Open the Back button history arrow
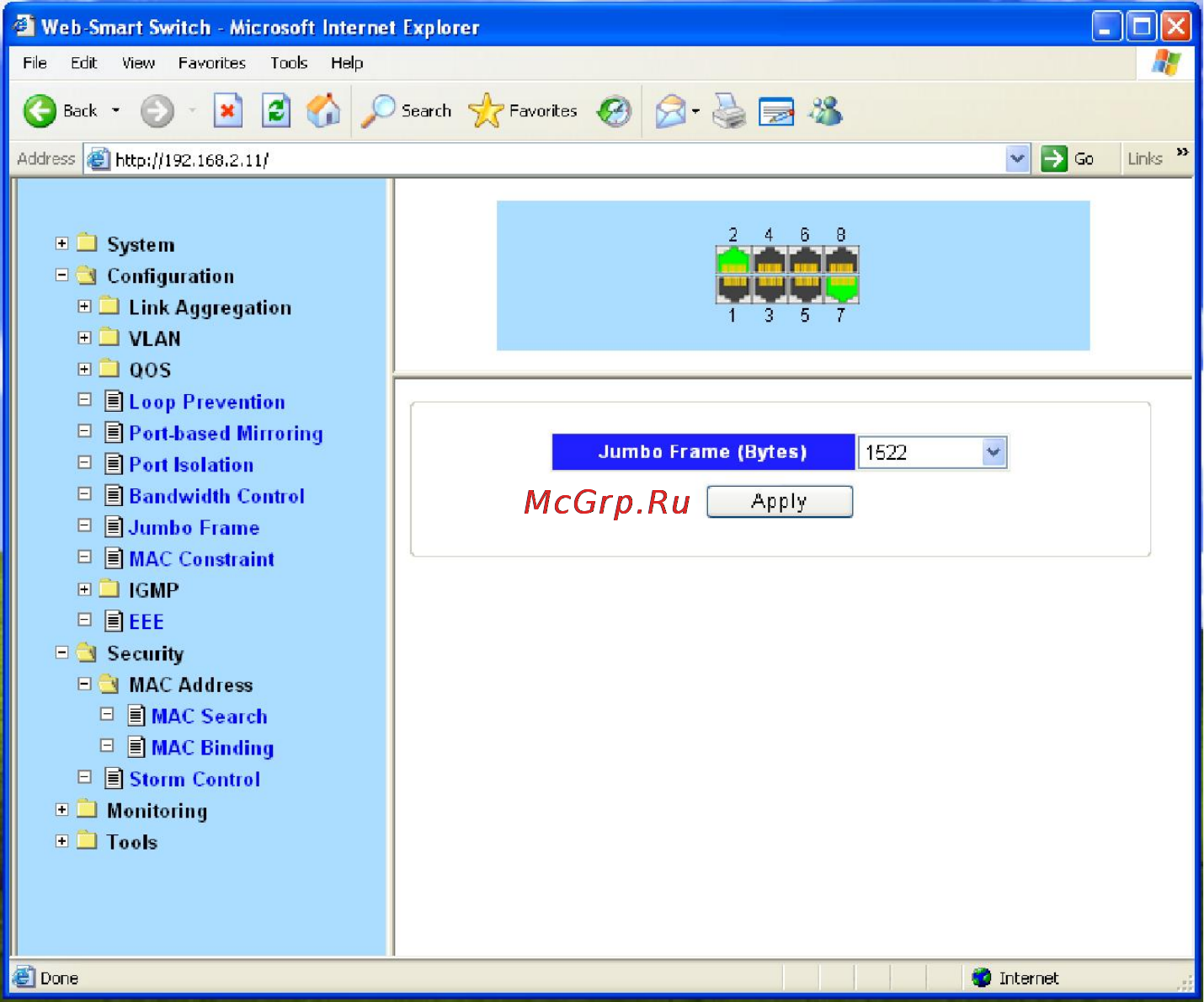The image size is (1204, 1002). coord(116,111)
